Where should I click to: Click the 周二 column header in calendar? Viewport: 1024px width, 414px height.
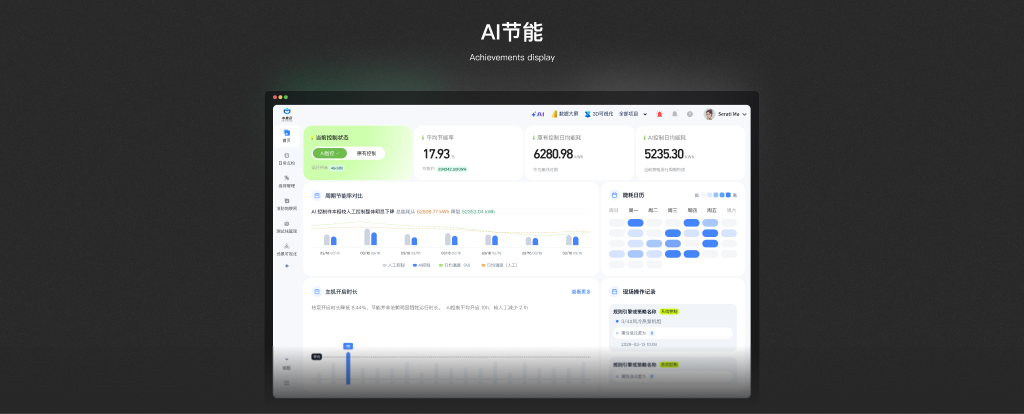[x=653, y=210]
